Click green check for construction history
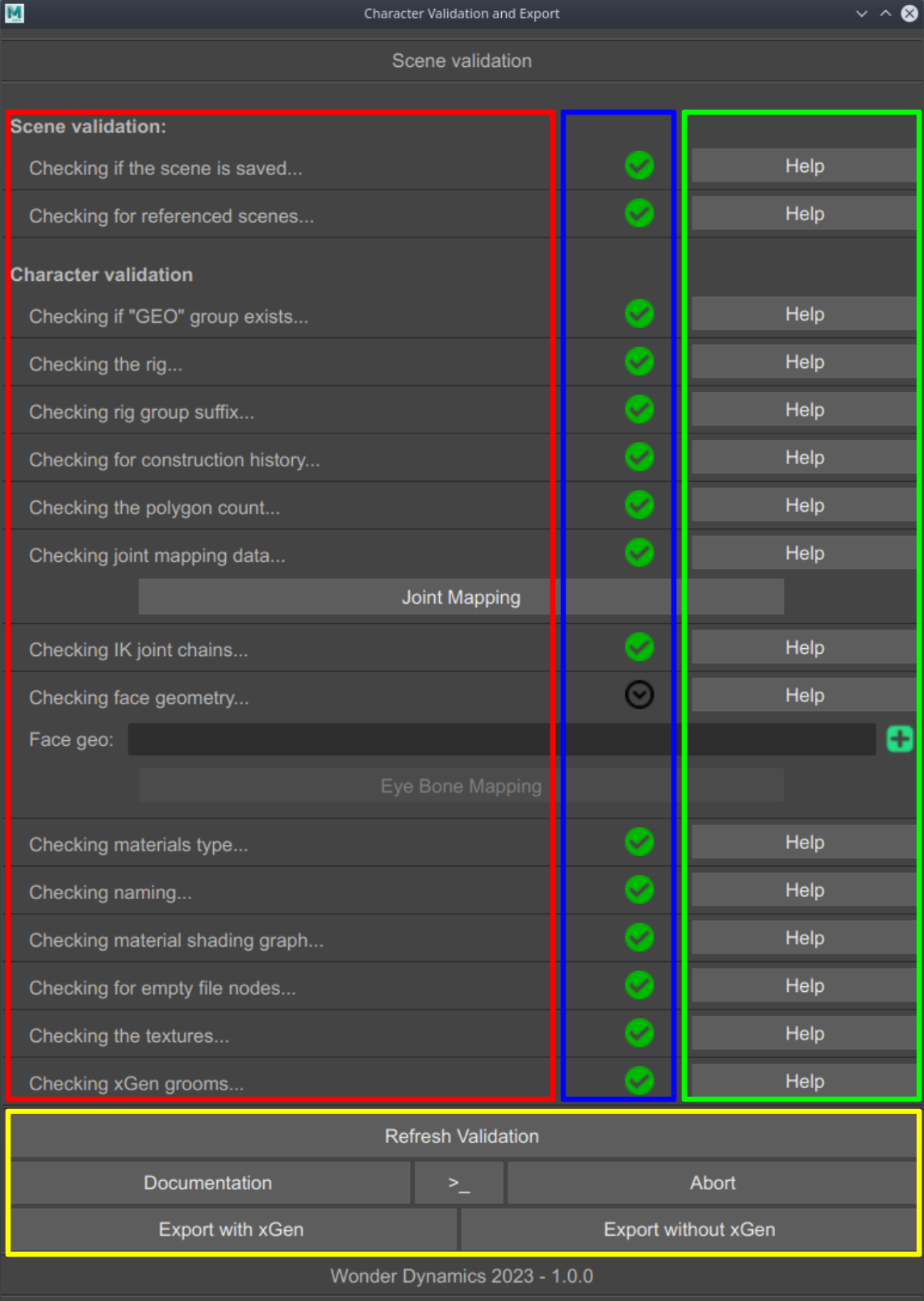This screenshot has height=1301, width=924. pyautogui.click(x=639, y=457)
